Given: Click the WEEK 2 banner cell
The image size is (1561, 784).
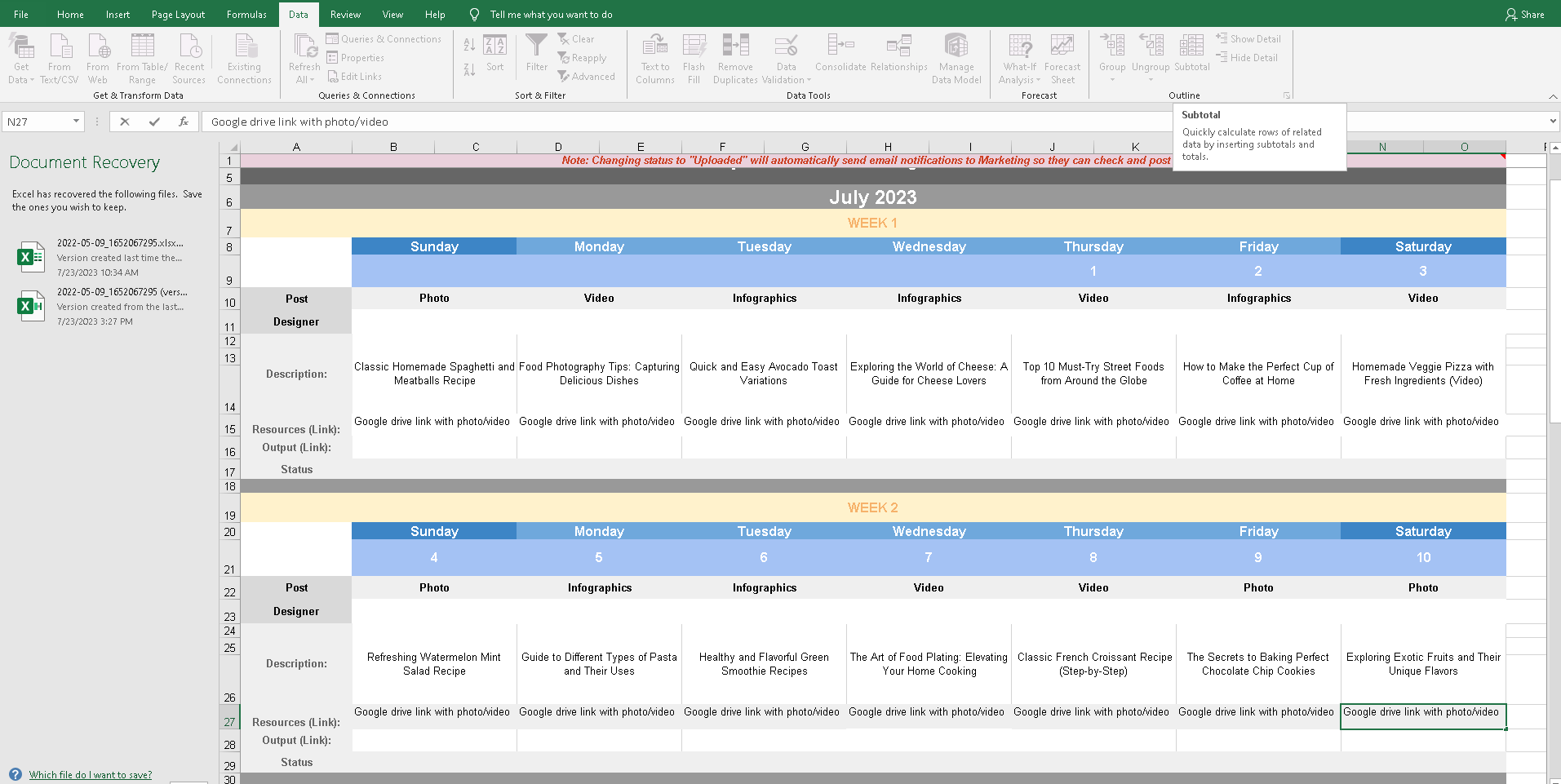Looking at the screenshot, I should click(x=873, y=507).
